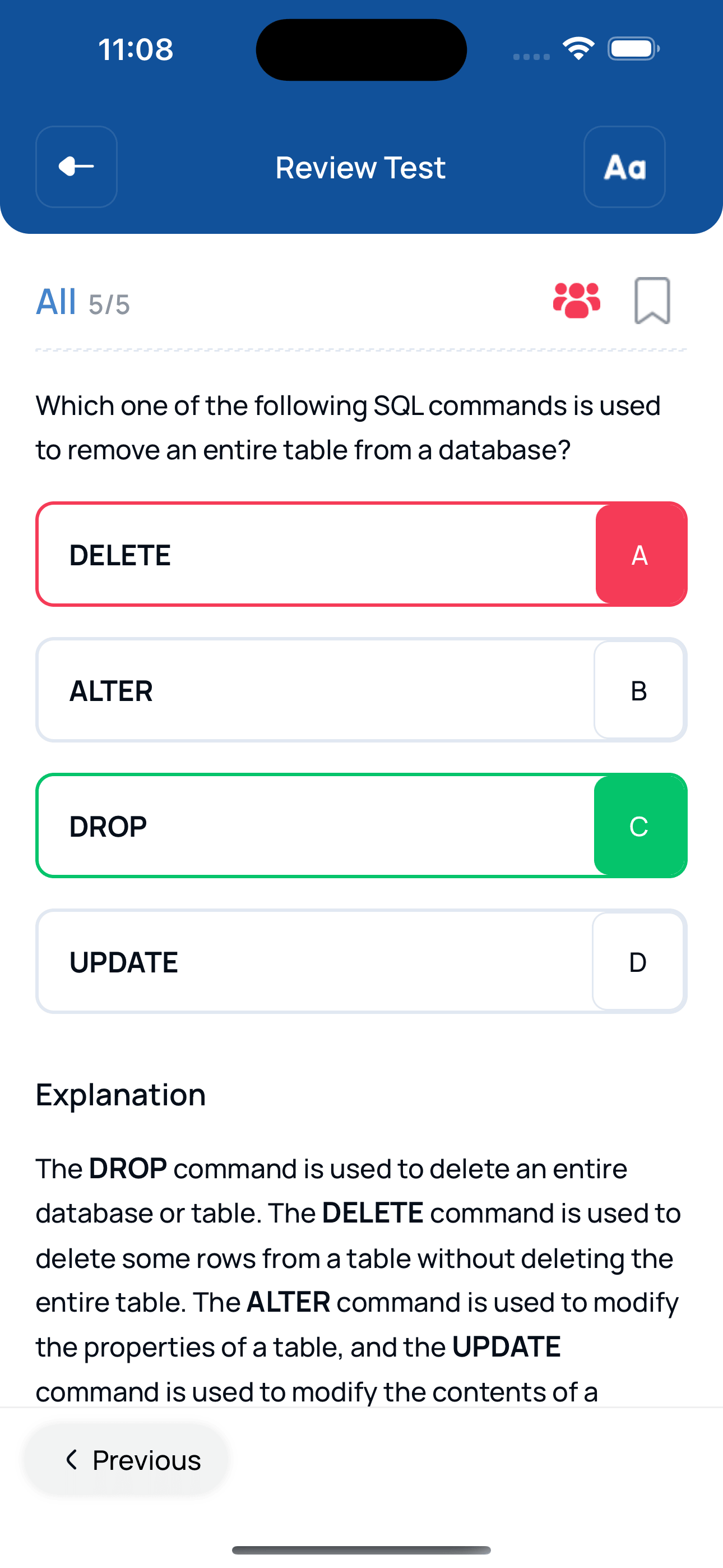The image size is (723, 1568).
Task: Tap the Explanation heading
Action: 121,1095
